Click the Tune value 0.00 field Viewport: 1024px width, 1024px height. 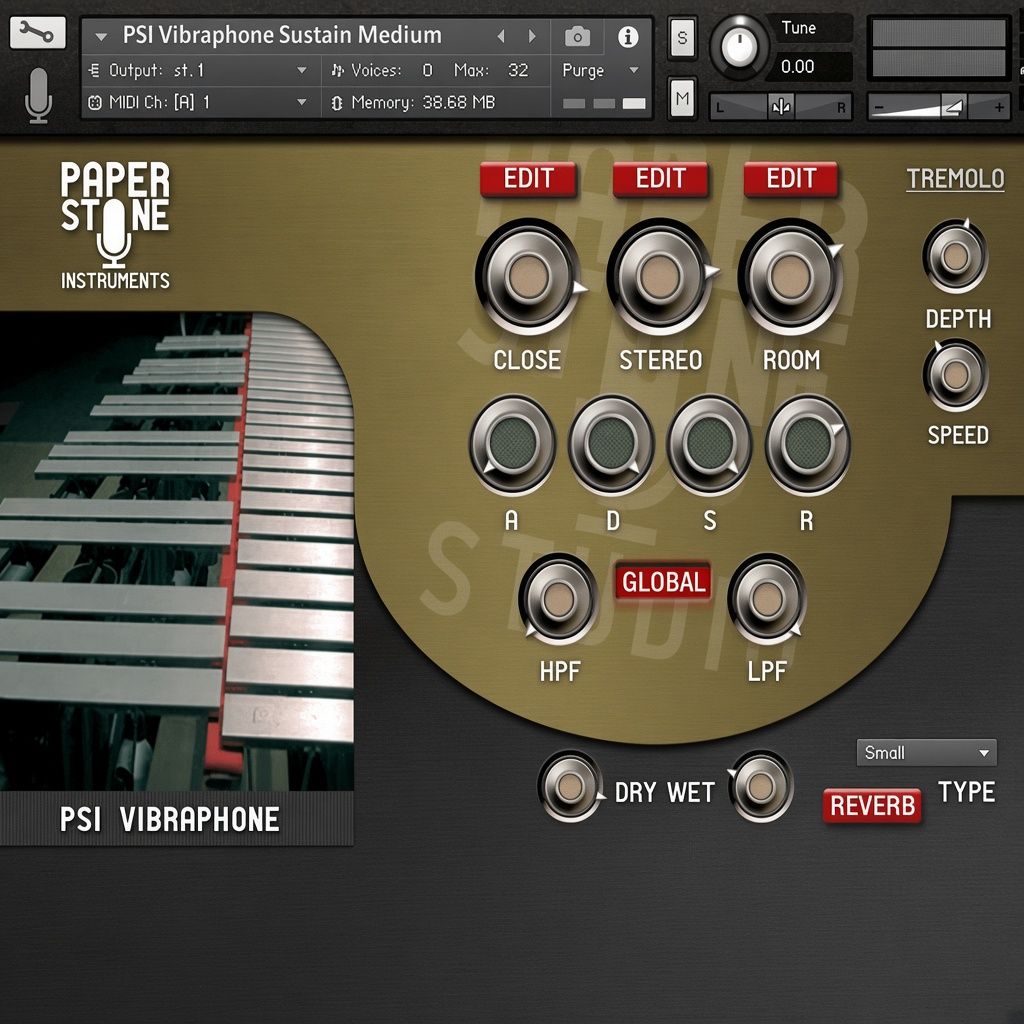coord(810,67)
